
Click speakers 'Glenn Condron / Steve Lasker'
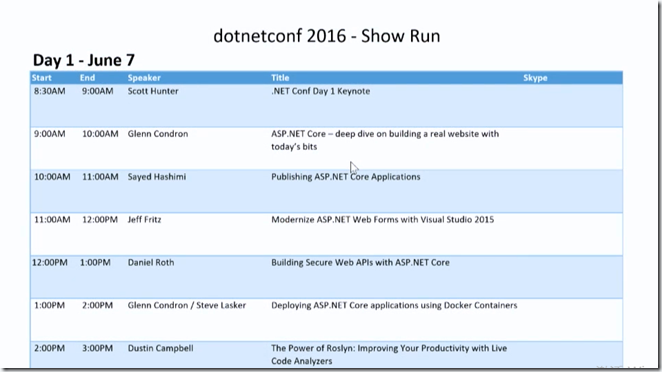coord(187,305)
